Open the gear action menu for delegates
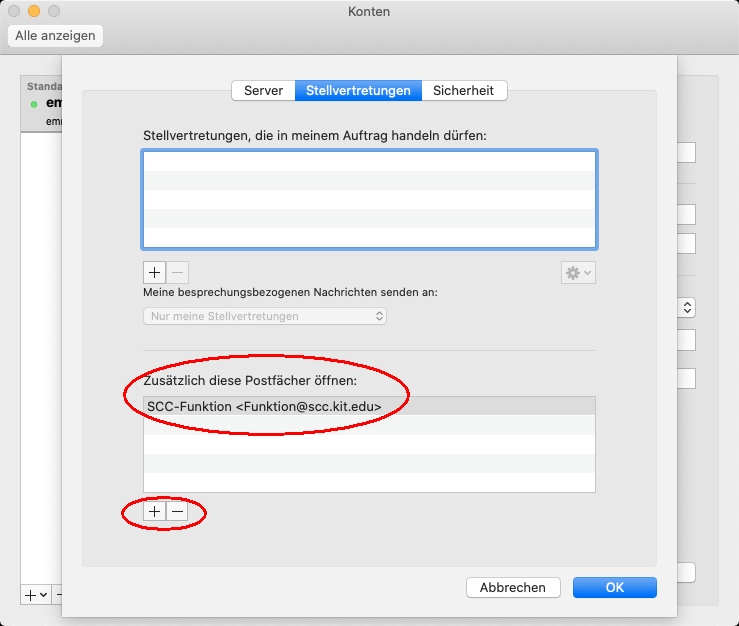This screenshot has width=739, height=626. tap(578, 272)
